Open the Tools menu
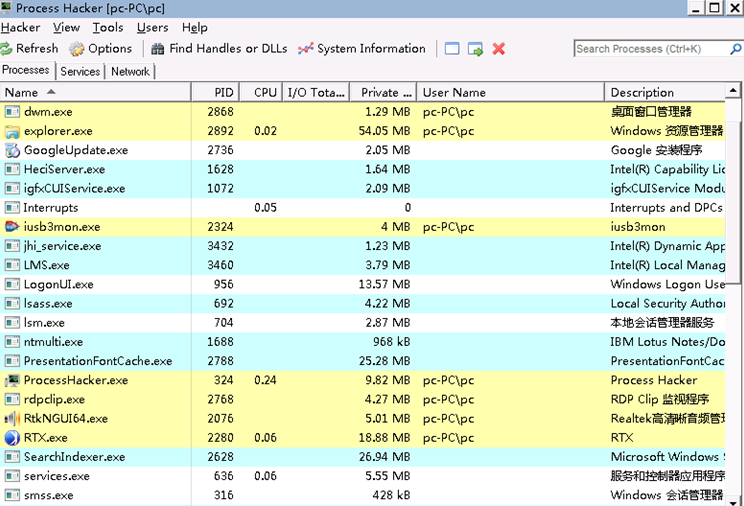 point(108,28)
